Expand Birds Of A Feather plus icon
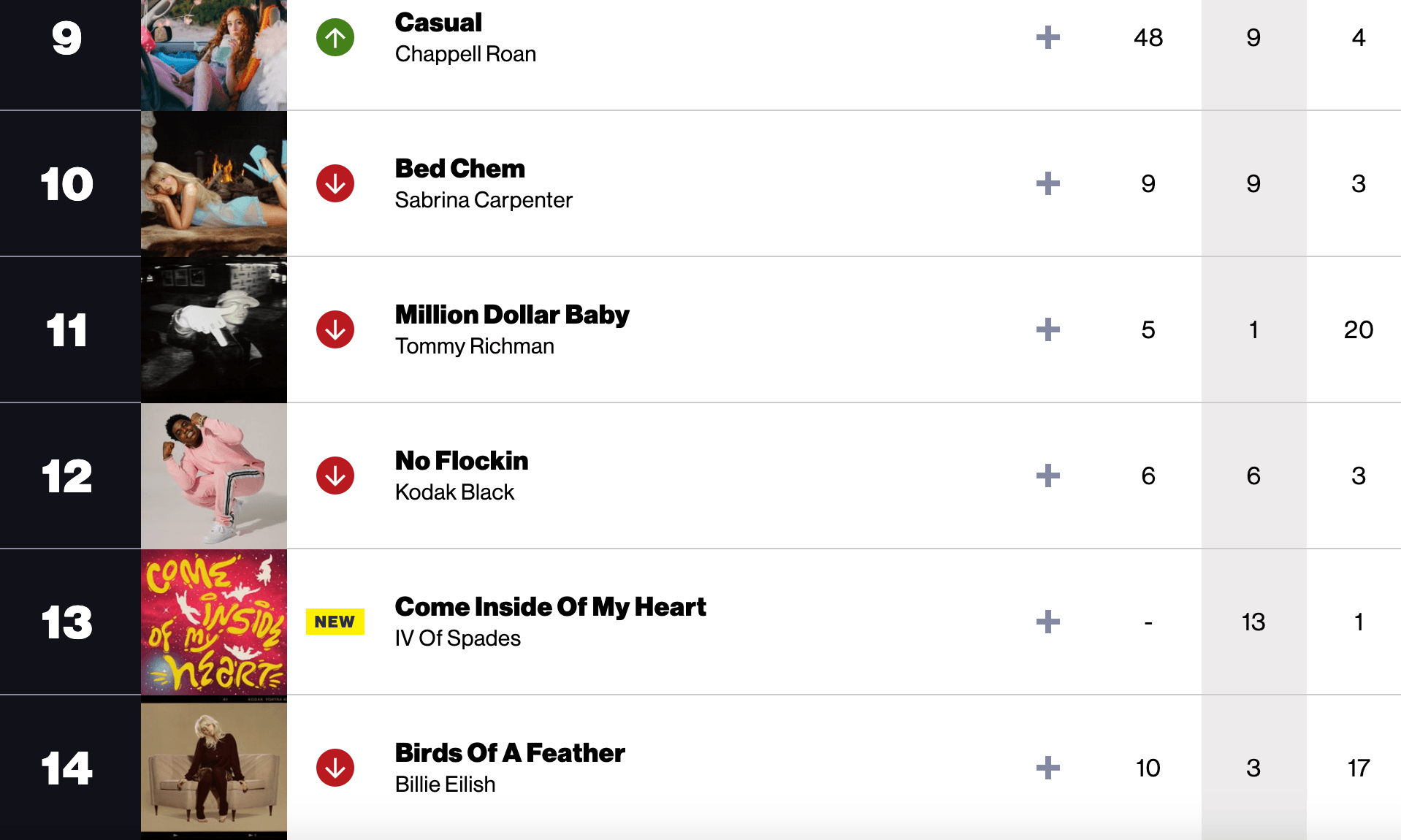 [x=1047, y=768]
